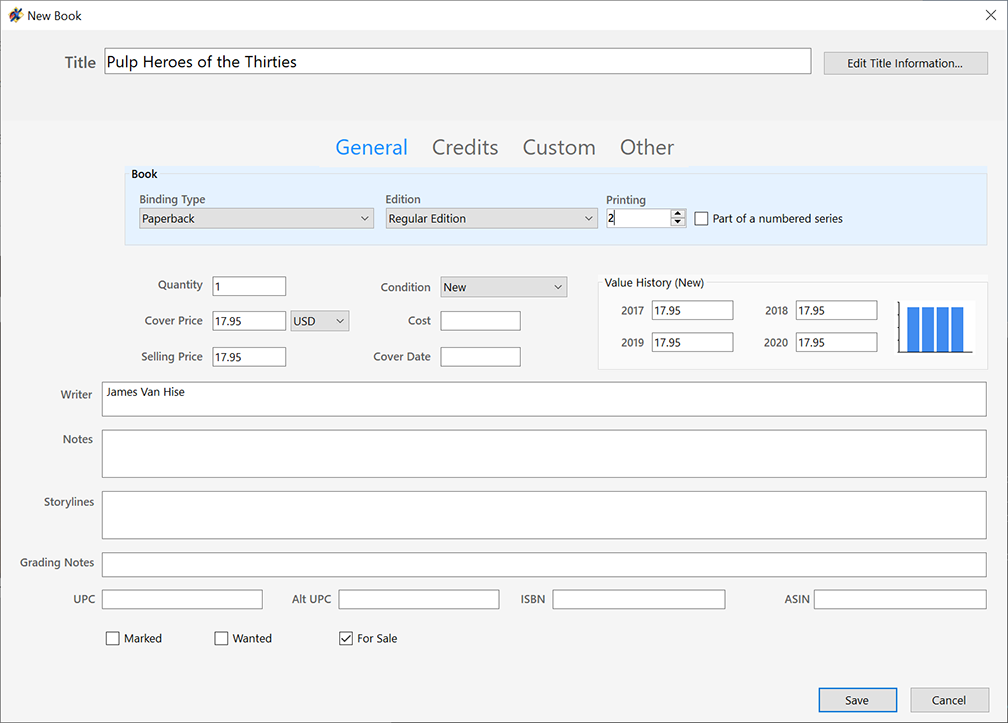Screen dimensions: 1008x723
Task: Click the Cover Date field
Action: coord(480,357)
